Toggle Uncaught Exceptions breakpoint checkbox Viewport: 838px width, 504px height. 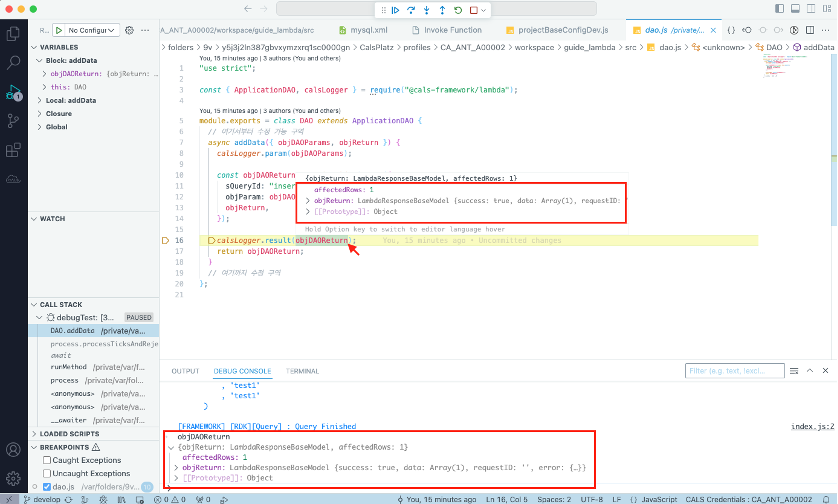coord(47,474)
